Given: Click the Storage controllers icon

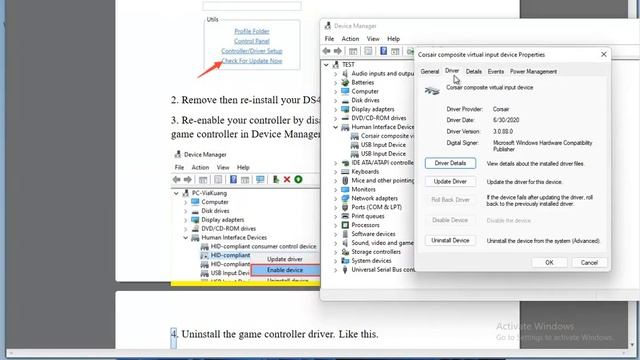Looking at the screenshot, I should (x=345, y=252).
